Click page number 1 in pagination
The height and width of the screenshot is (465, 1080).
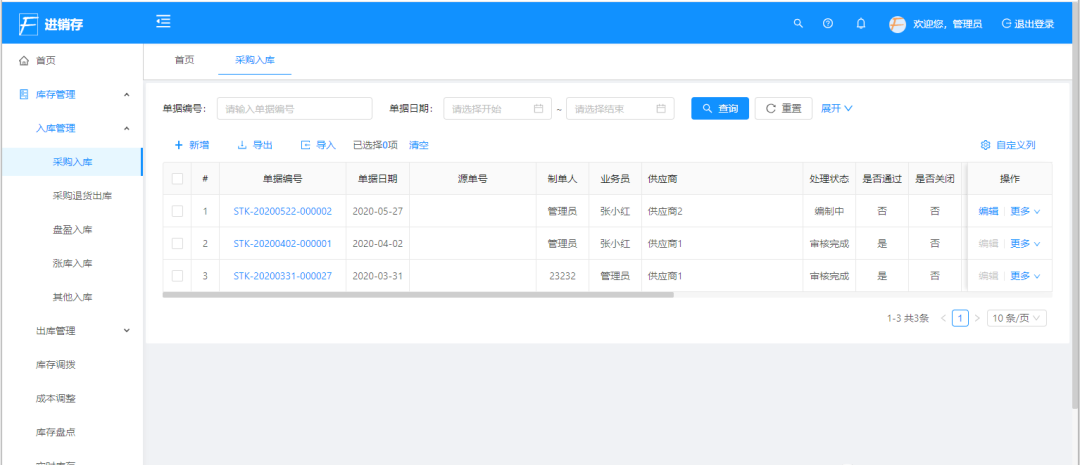[x=960, y=318]
